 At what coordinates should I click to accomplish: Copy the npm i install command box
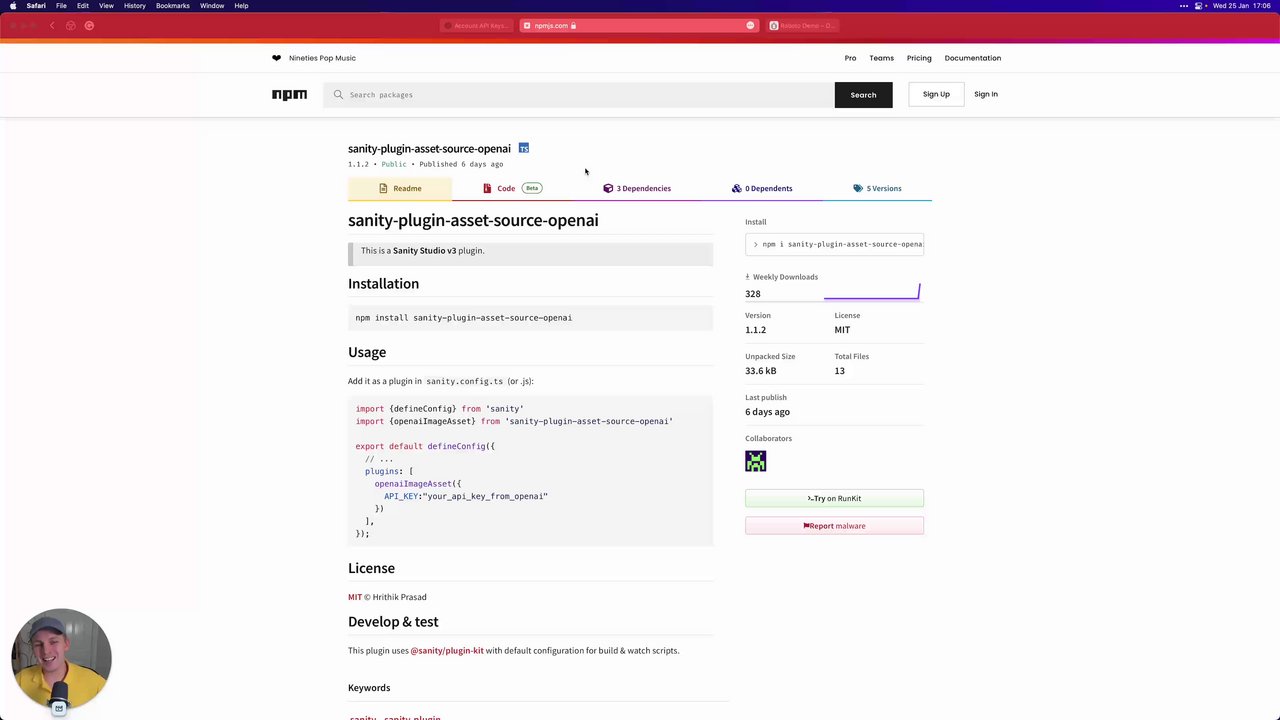point(834,244)
